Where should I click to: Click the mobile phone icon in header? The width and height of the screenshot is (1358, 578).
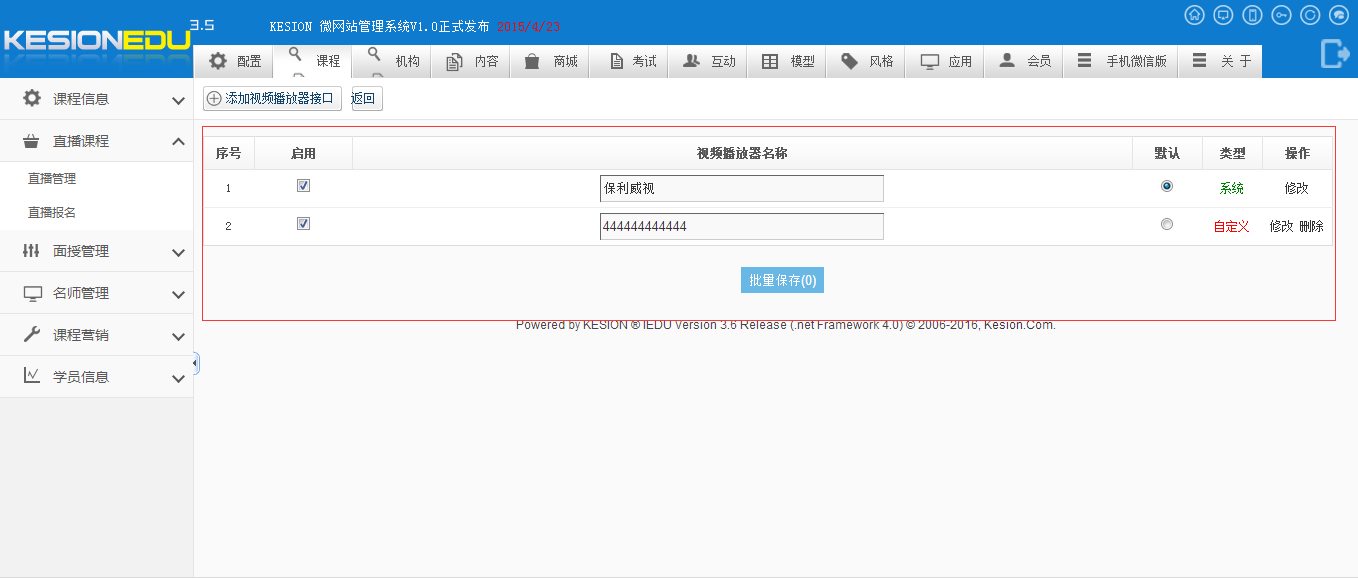tap(1252, 15)
